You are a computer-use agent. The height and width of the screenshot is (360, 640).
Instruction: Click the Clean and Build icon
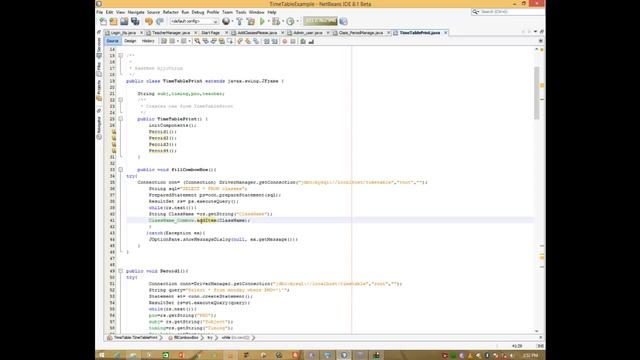tap(251, 21)
